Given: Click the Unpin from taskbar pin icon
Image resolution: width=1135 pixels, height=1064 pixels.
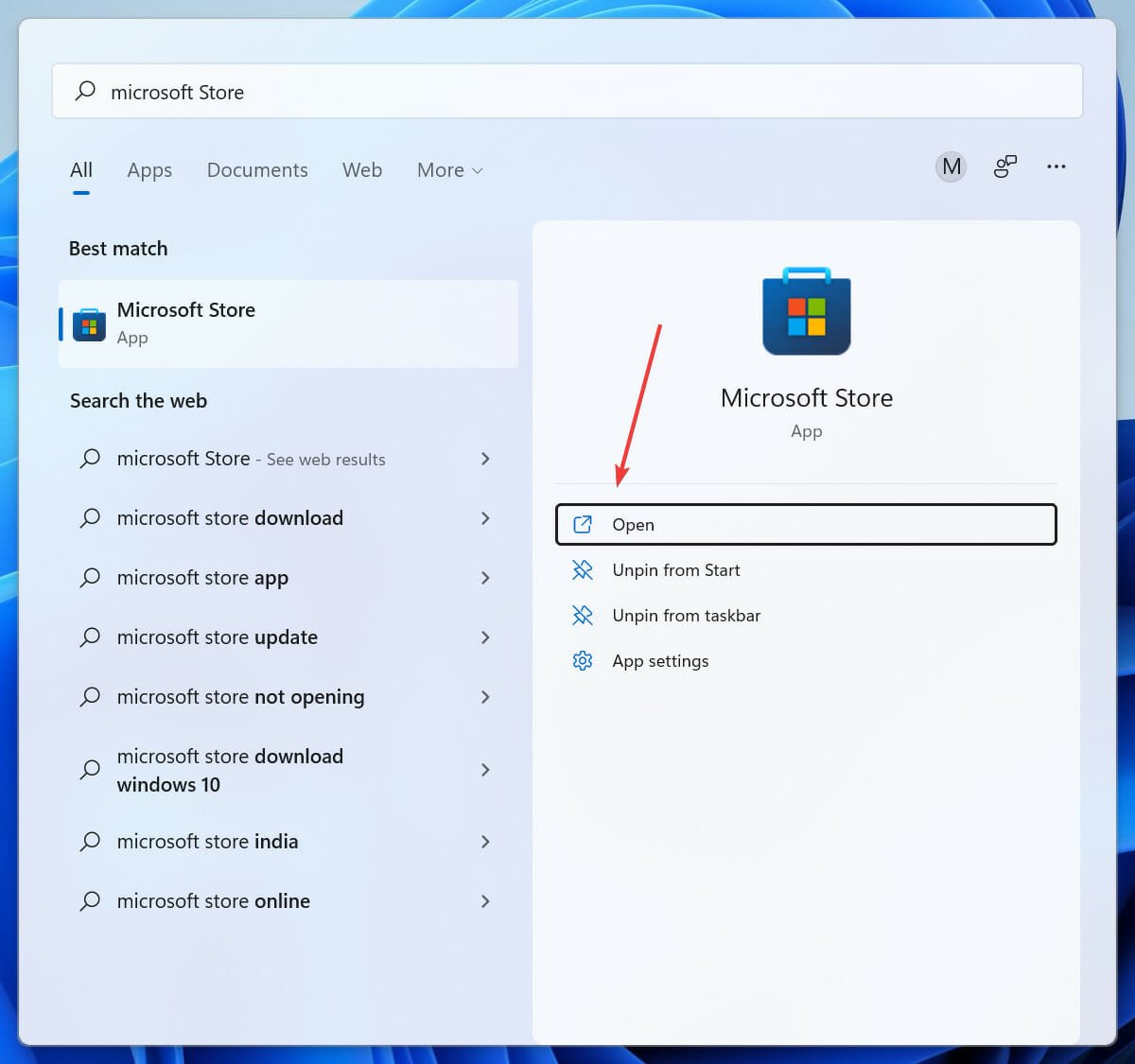Looking at the screenshot, I should pos(583,616).
